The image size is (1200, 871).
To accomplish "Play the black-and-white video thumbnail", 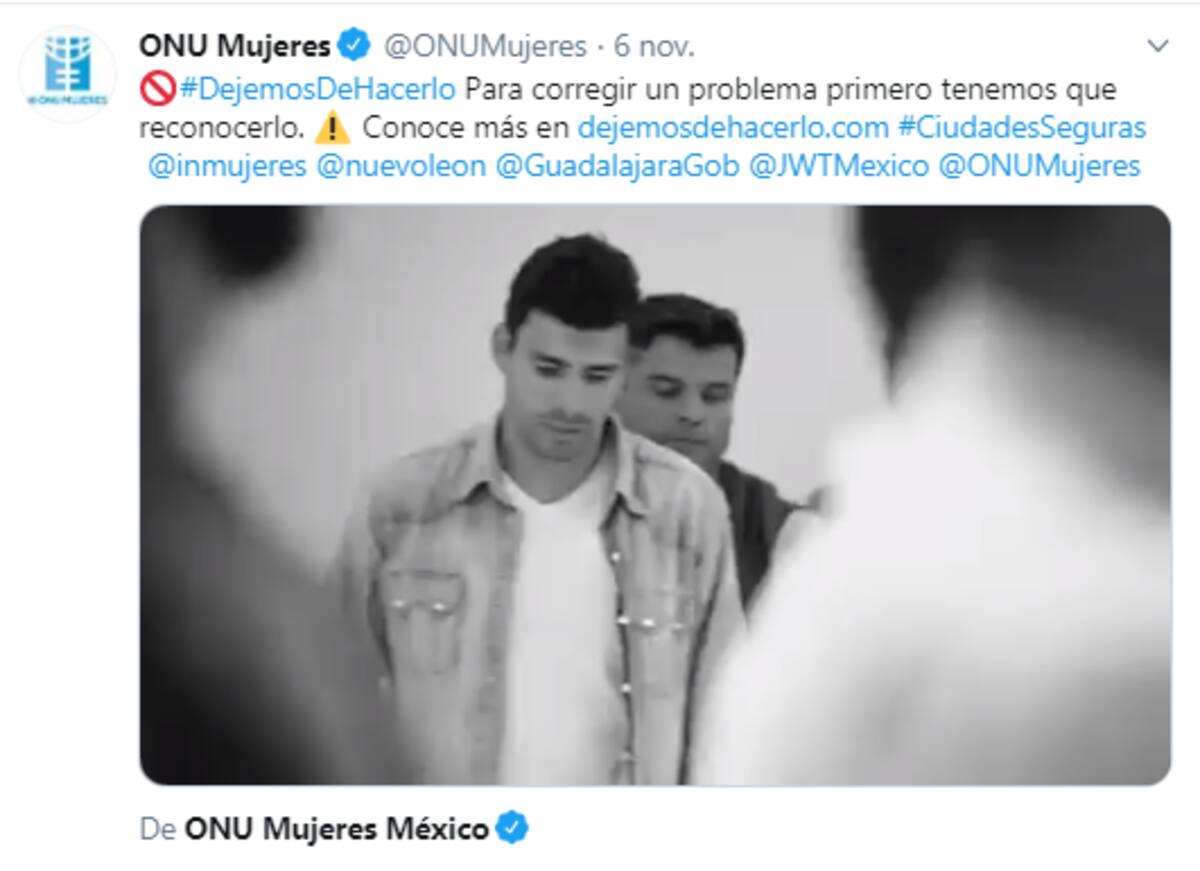I will (x=655, y=495).
